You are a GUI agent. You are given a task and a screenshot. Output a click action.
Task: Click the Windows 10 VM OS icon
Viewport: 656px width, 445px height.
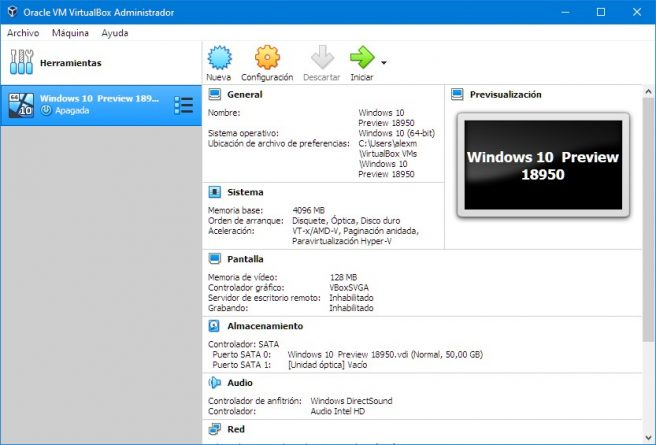[21, 105]
